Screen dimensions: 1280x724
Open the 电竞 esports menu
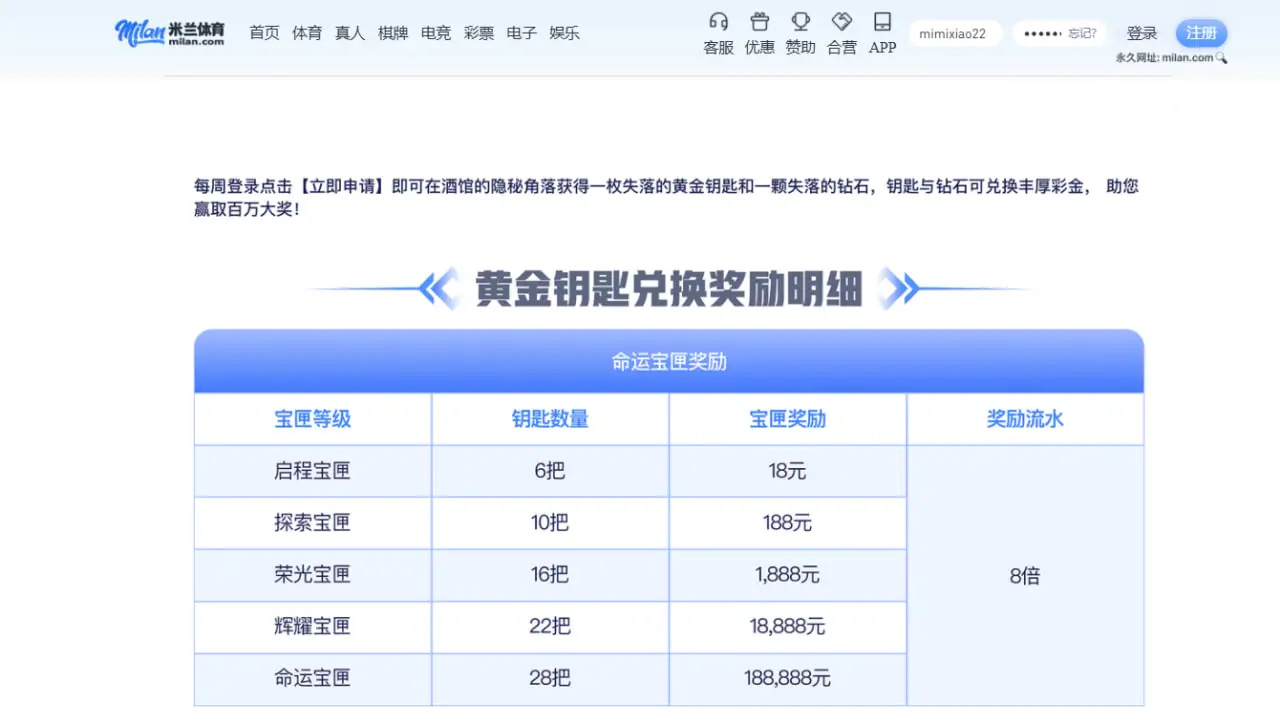click(435, 32)
